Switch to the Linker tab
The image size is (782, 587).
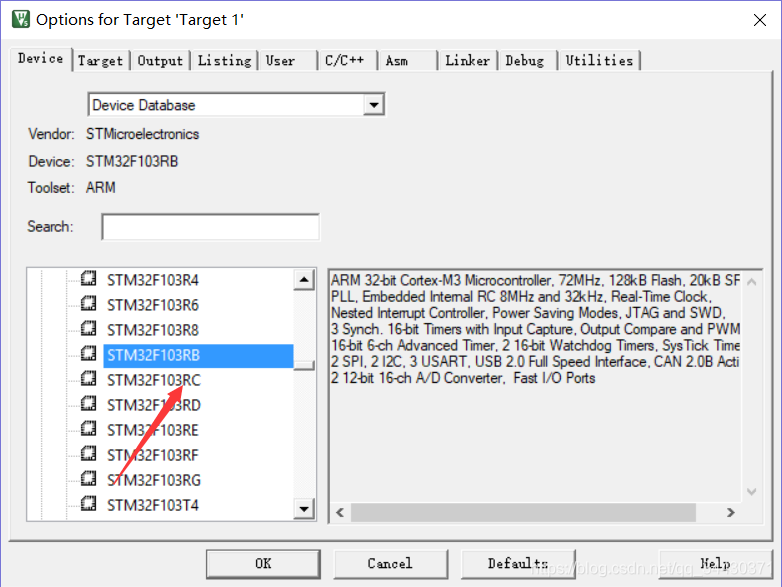click(467, 61)
